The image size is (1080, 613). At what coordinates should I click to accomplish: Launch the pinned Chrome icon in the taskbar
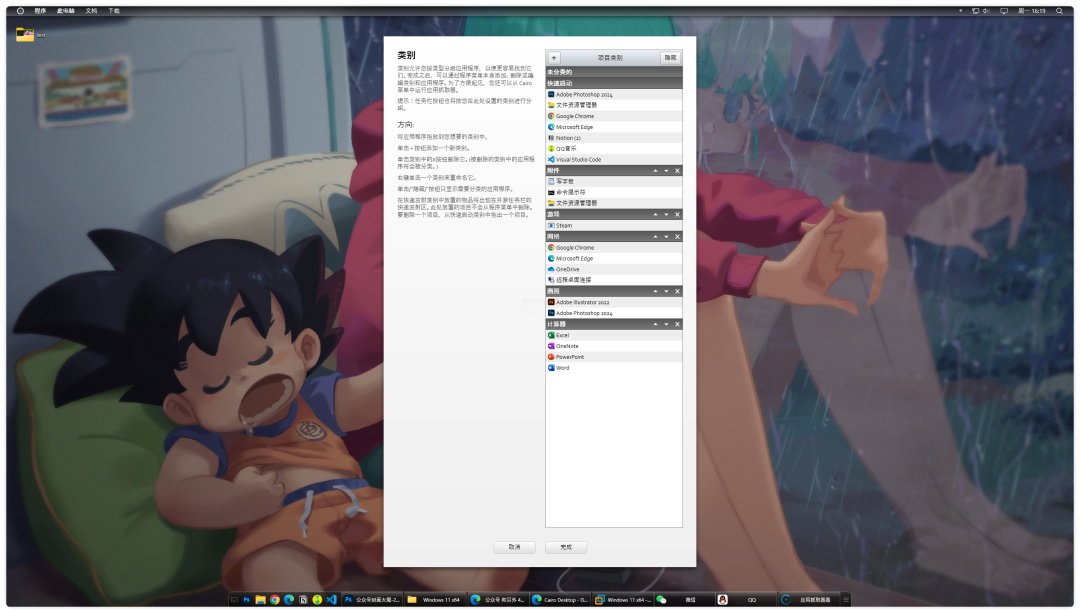click(275, 600)
